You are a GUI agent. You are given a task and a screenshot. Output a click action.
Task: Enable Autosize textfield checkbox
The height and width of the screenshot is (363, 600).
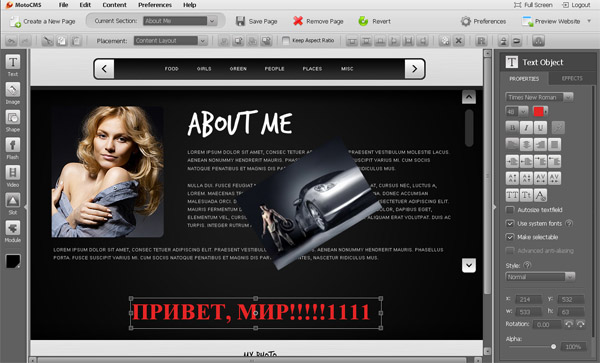tap(510, 210)
